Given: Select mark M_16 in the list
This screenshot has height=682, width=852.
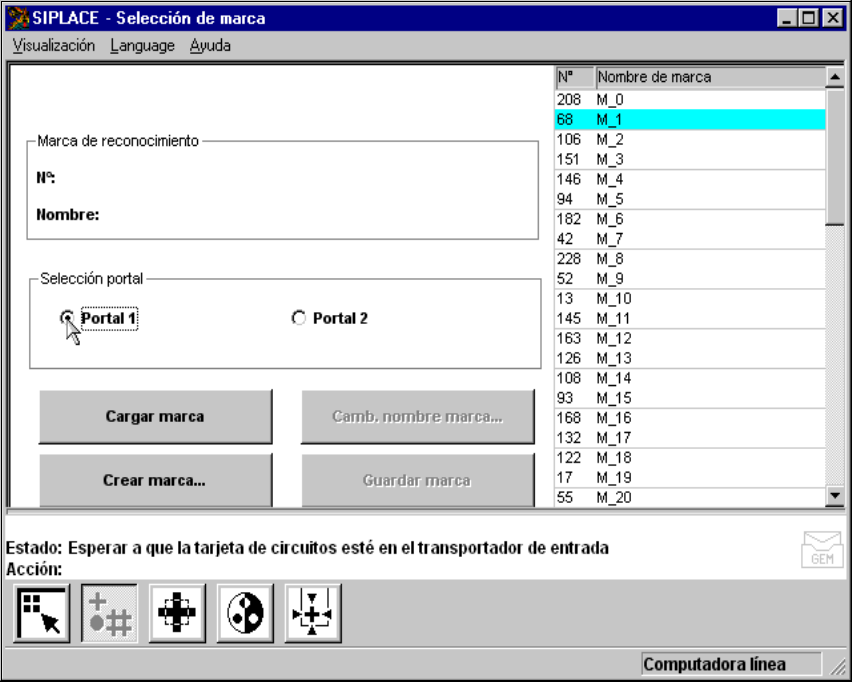Looking at the screenshot, I should pos(690,418).
